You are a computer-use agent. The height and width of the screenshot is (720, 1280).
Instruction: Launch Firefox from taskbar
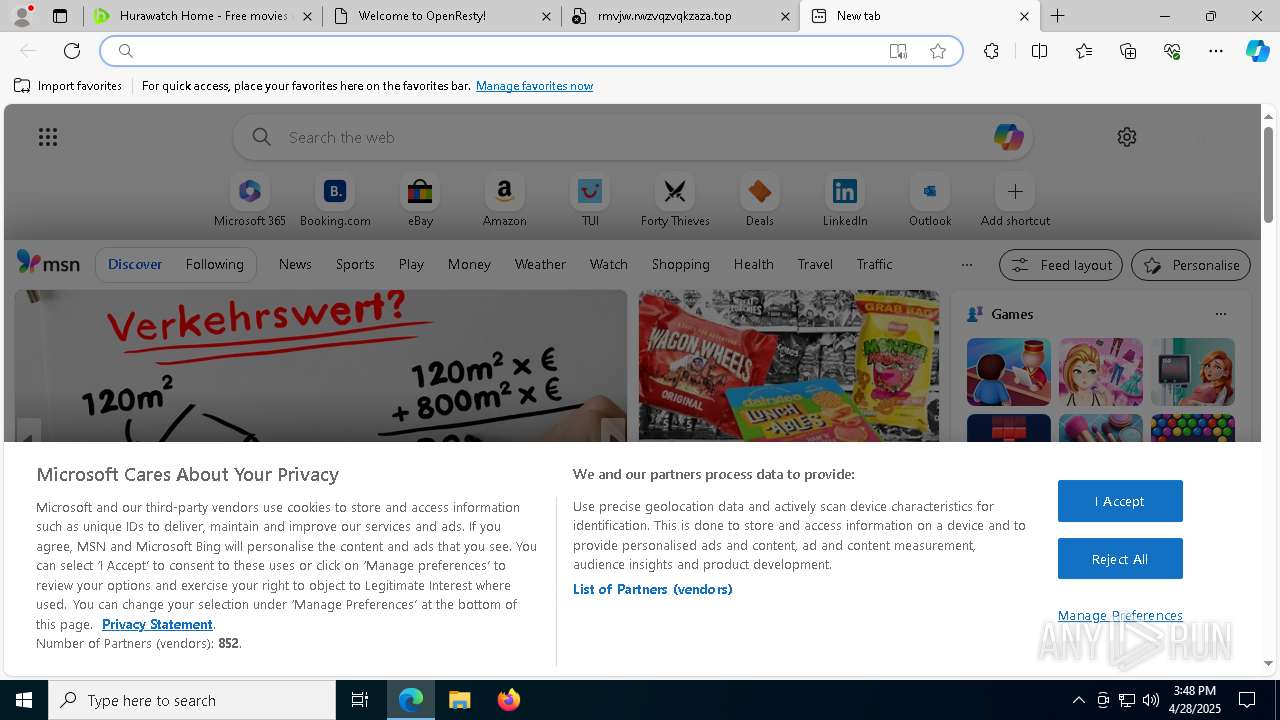pyautogui.click(x=508, y=700)
